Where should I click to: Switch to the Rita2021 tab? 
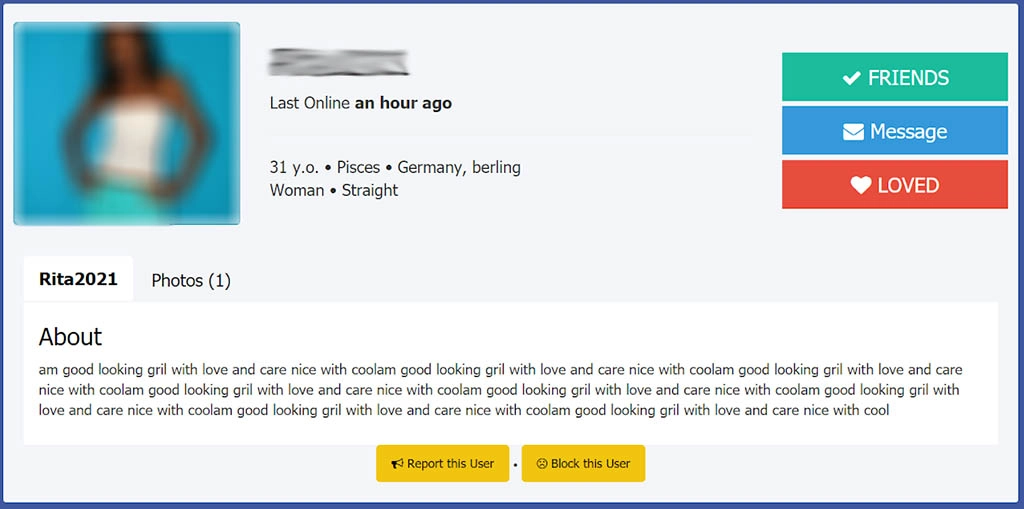78,279
